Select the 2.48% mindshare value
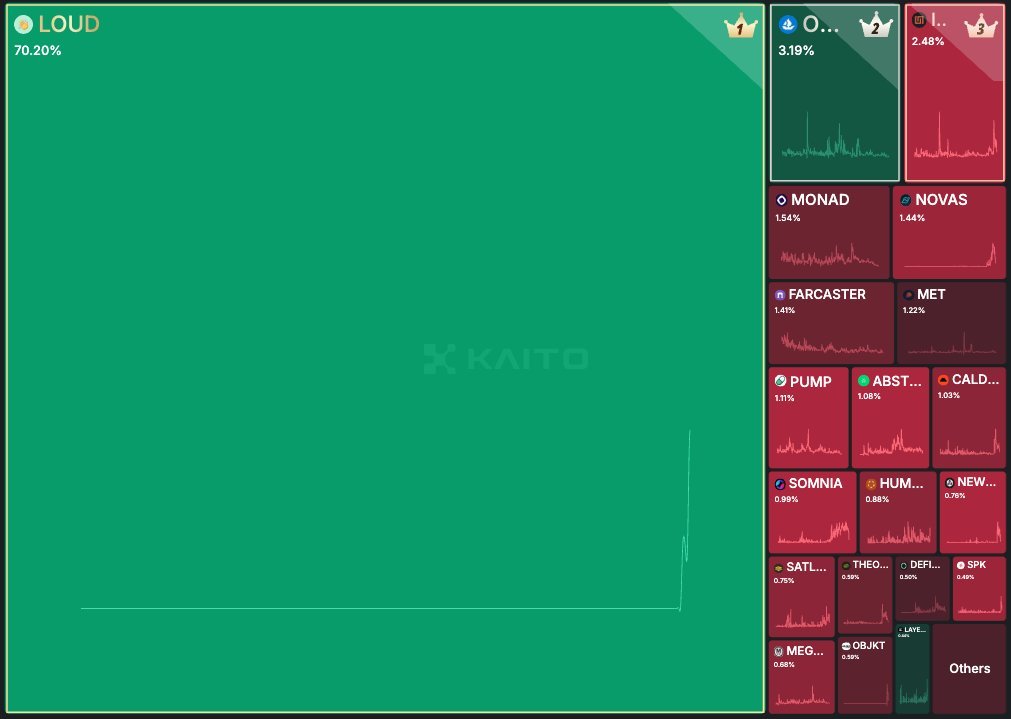The height and width of the screenshot is (719, 1011). [x=928, y=41]
